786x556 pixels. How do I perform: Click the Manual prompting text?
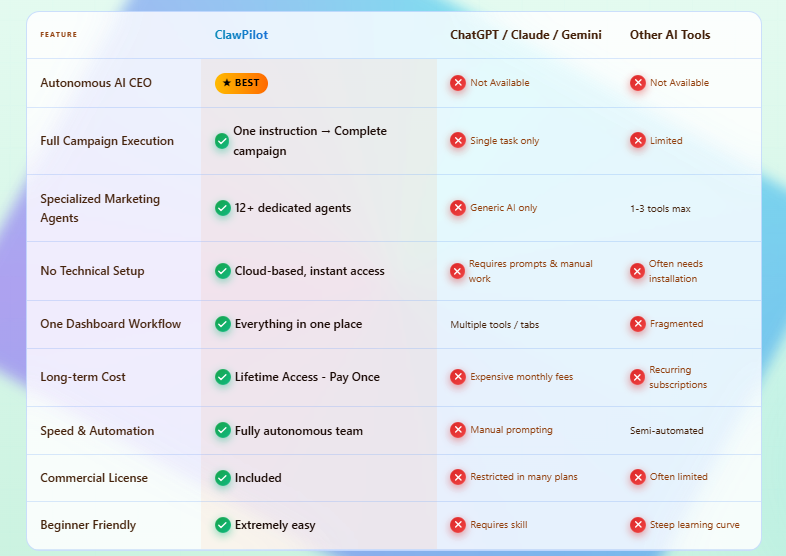pyautogui.click(x=511, y=430)
